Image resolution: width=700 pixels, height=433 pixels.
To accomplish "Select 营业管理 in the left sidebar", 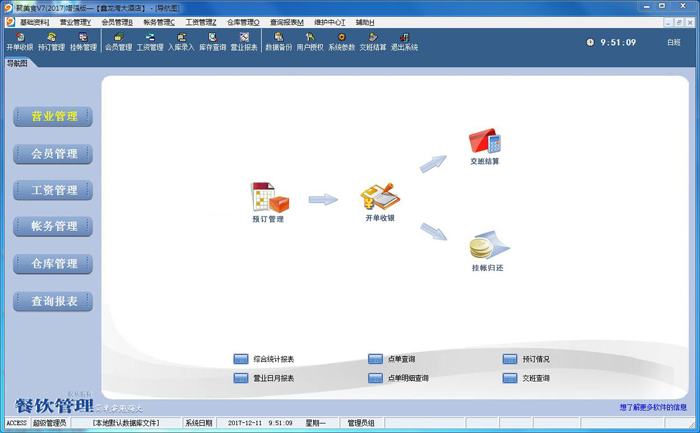I will tap(54, 117).
